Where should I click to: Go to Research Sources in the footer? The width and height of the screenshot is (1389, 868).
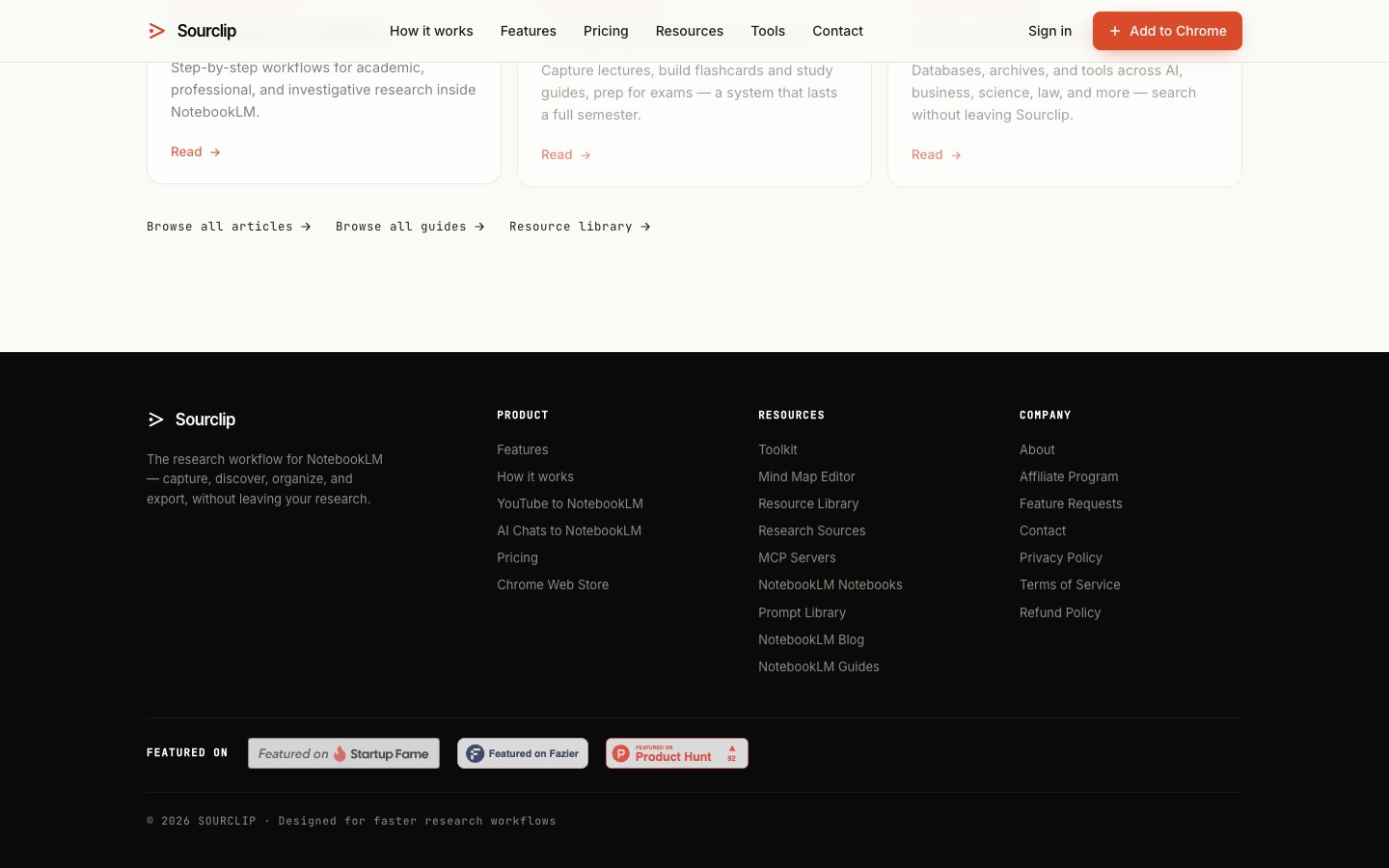pos(812,530)
